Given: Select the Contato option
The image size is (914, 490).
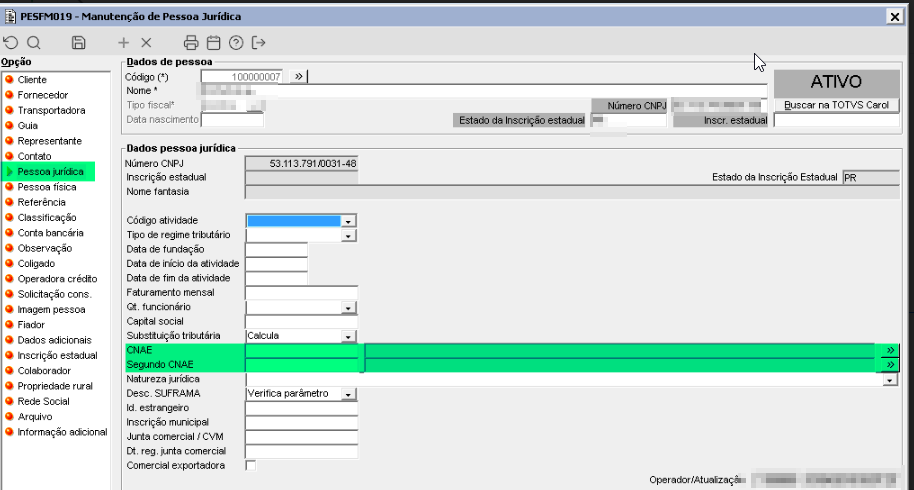Looking at the screenshot, I should 34,156.
